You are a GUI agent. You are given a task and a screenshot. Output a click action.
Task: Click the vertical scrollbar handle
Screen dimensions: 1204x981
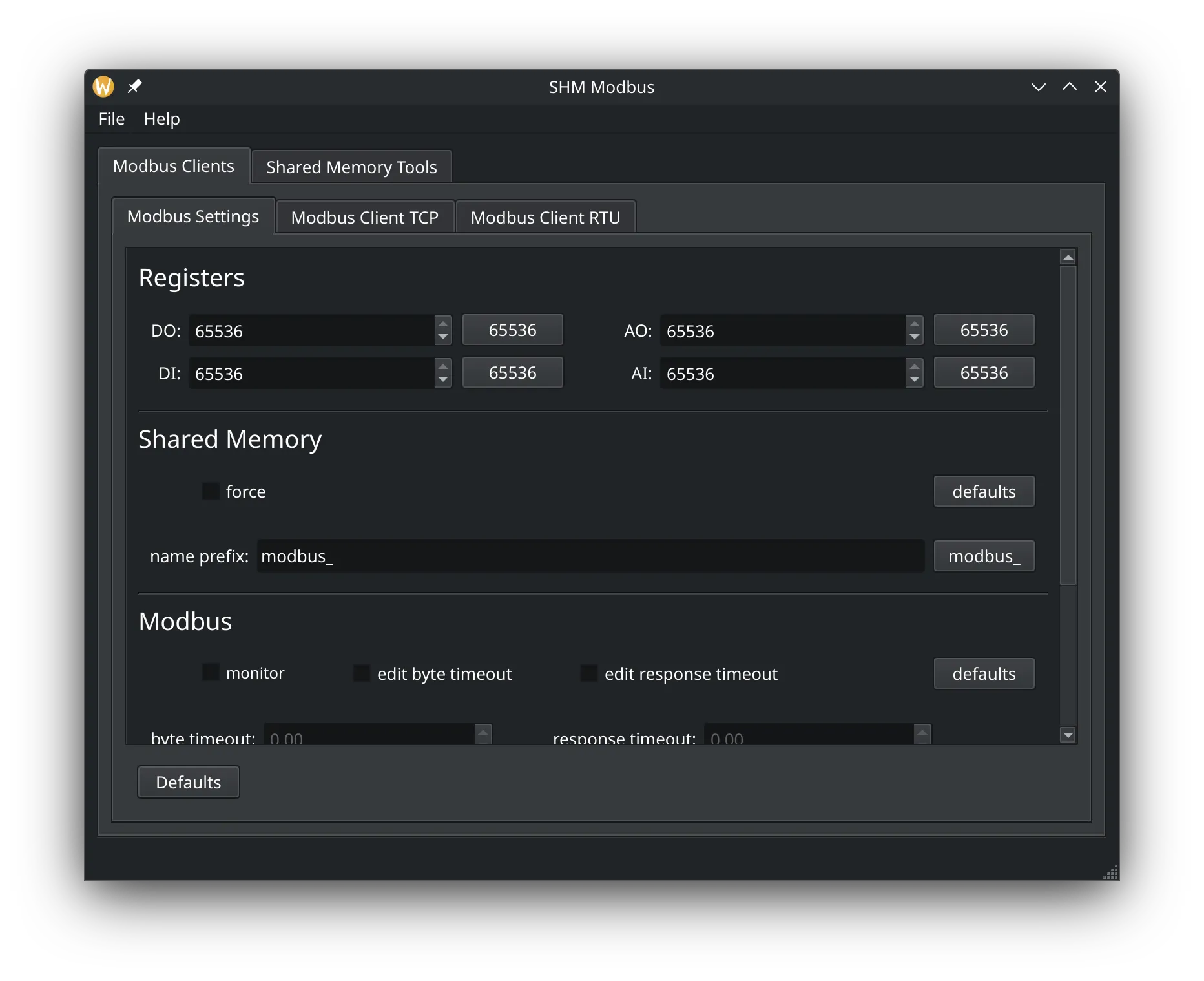(1068, 425)
